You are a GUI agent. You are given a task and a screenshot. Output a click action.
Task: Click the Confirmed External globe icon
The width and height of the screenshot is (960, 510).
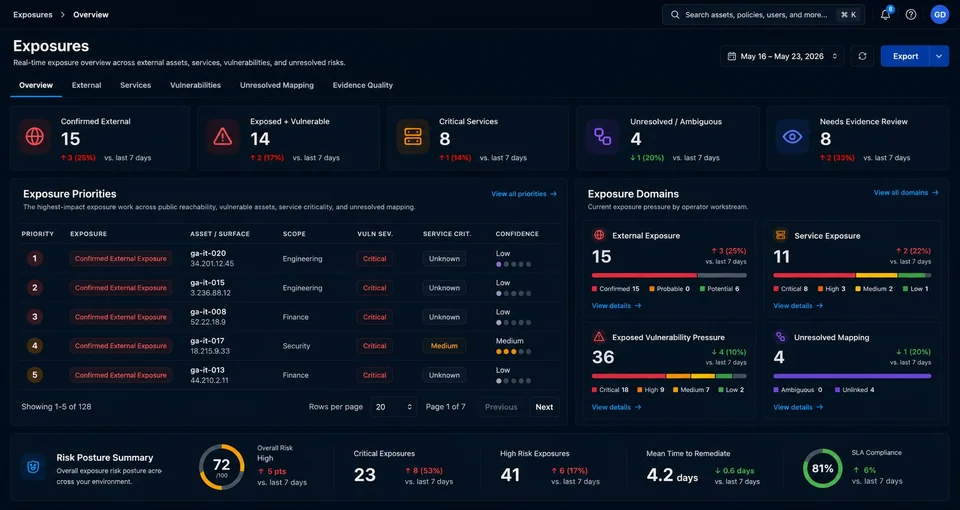(34, 137)
